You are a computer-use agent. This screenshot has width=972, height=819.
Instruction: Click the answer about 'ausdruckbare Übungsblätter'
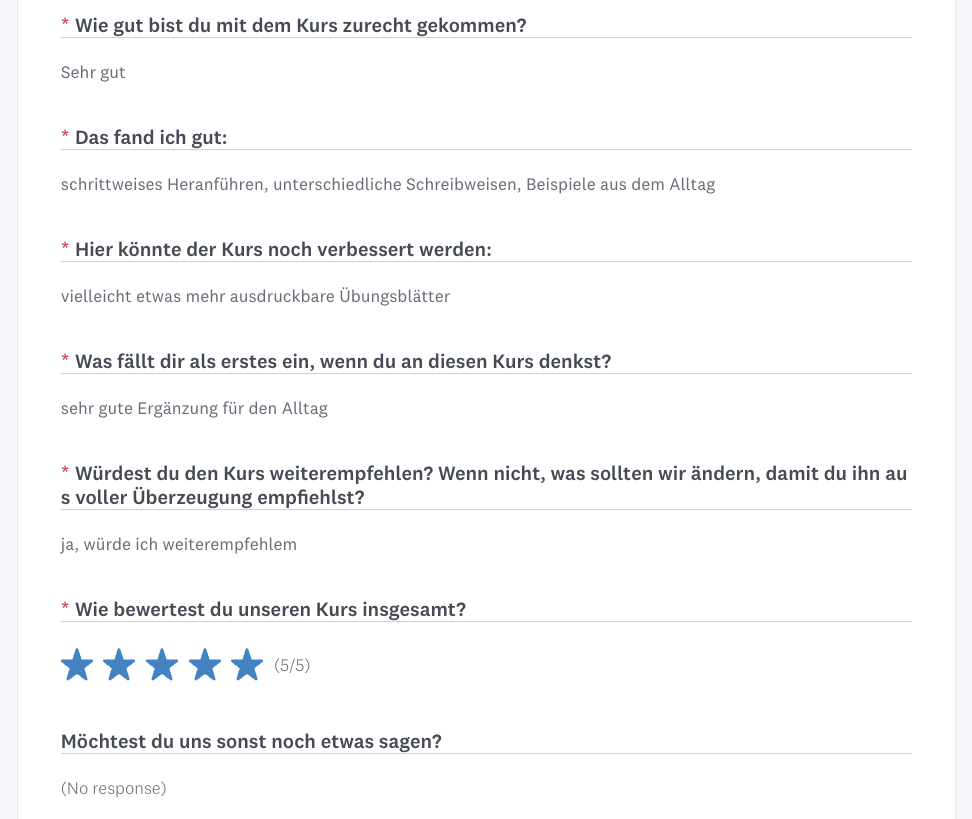tap(255, 297)
